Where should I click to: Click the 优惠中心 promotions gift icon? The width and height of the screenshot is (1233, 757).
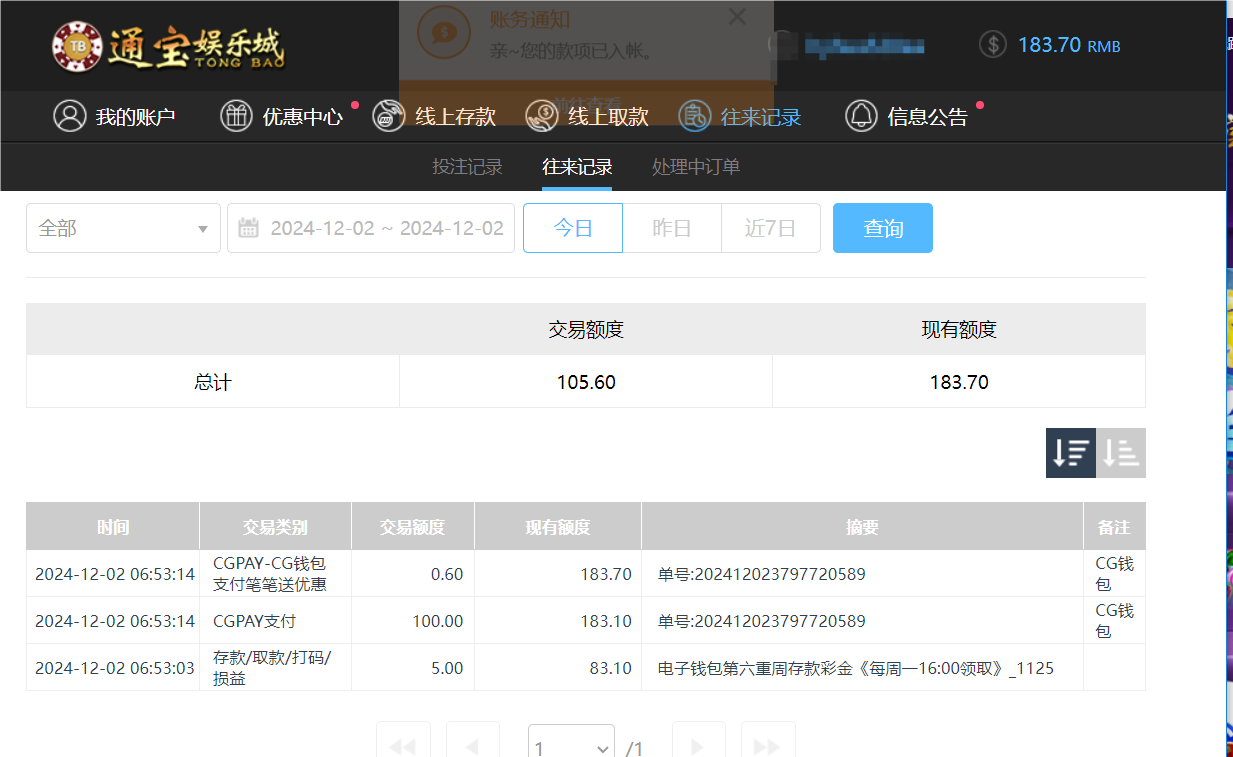236,116
